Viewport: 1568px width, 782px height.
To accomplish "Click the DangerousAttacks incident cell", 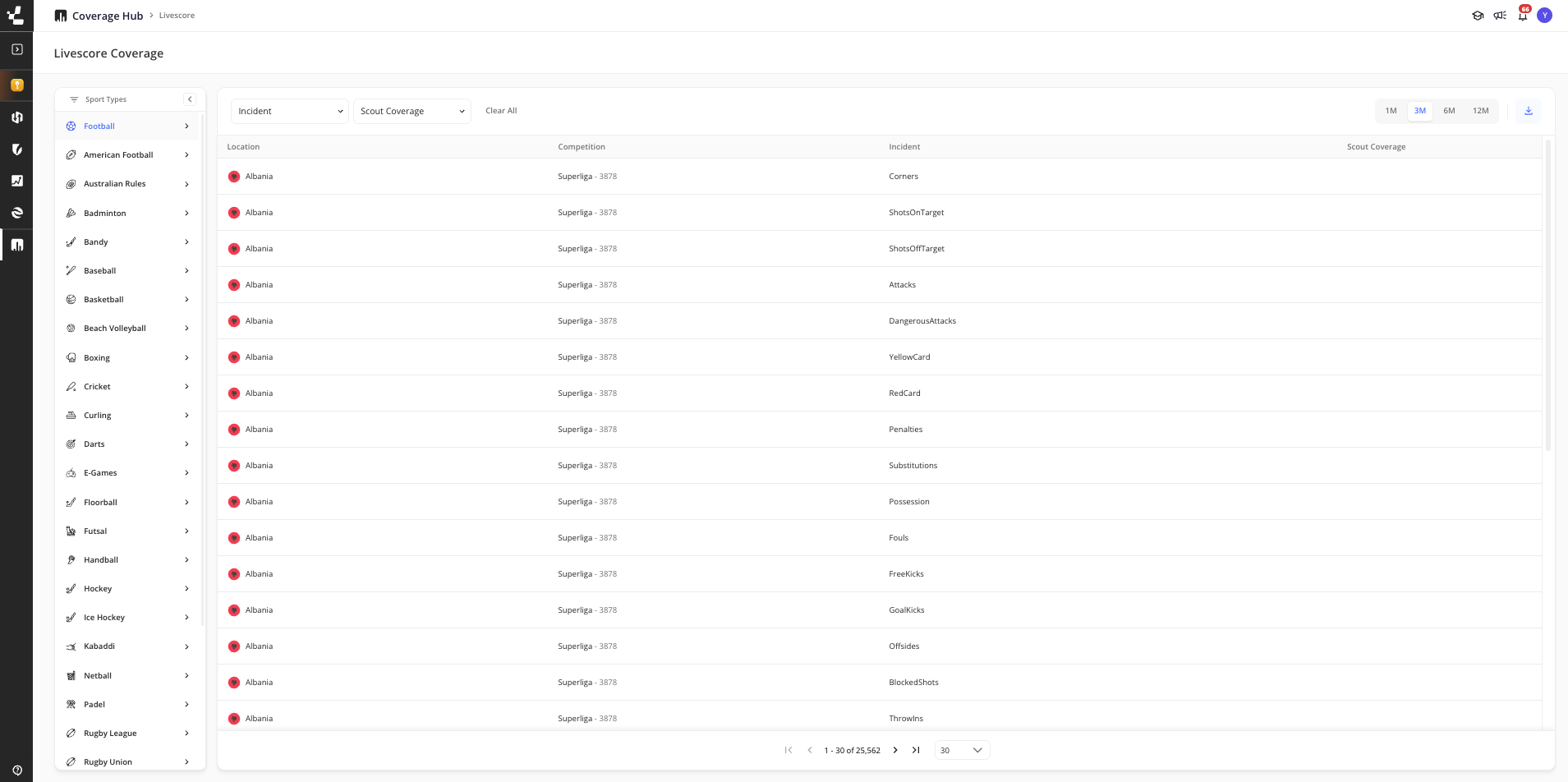I will 922,321.
